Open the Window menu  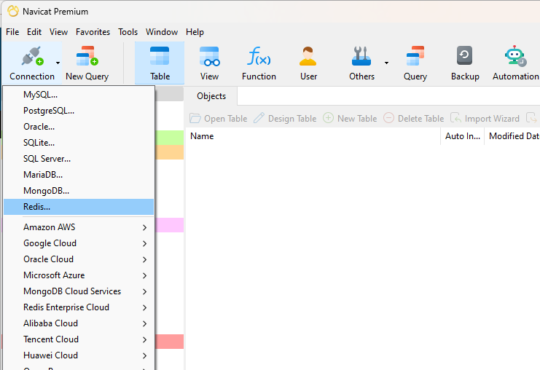[162, 32]
